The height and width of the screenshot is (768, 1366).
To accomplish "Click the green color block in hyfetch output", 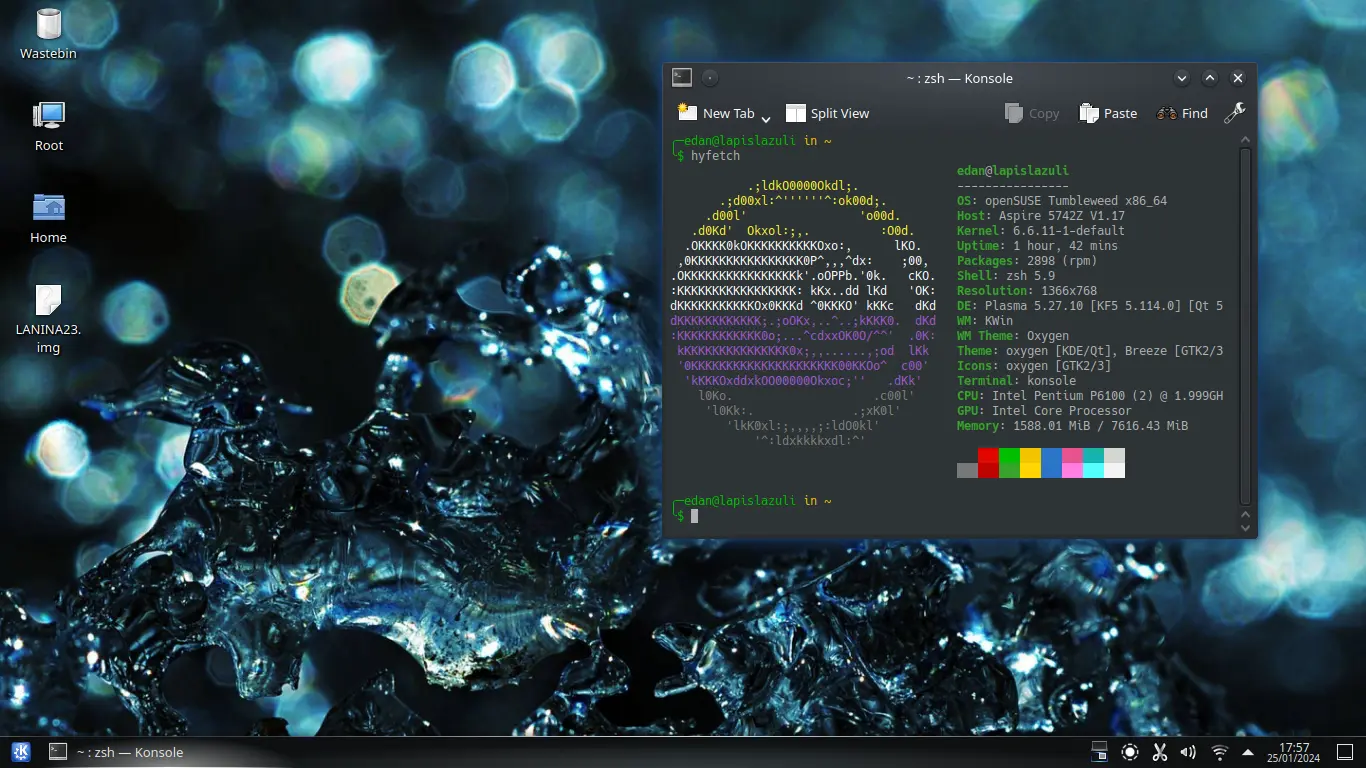I will point(1009,463).
